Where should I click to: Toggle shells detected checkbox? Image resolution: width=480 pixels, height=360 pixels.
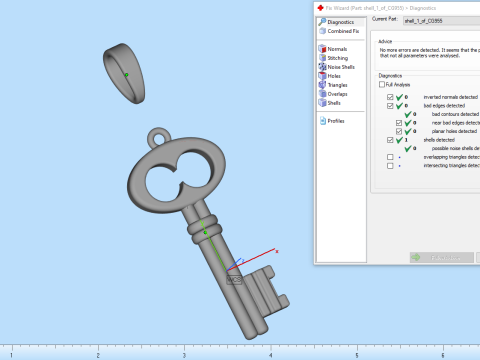pos(390,140)
